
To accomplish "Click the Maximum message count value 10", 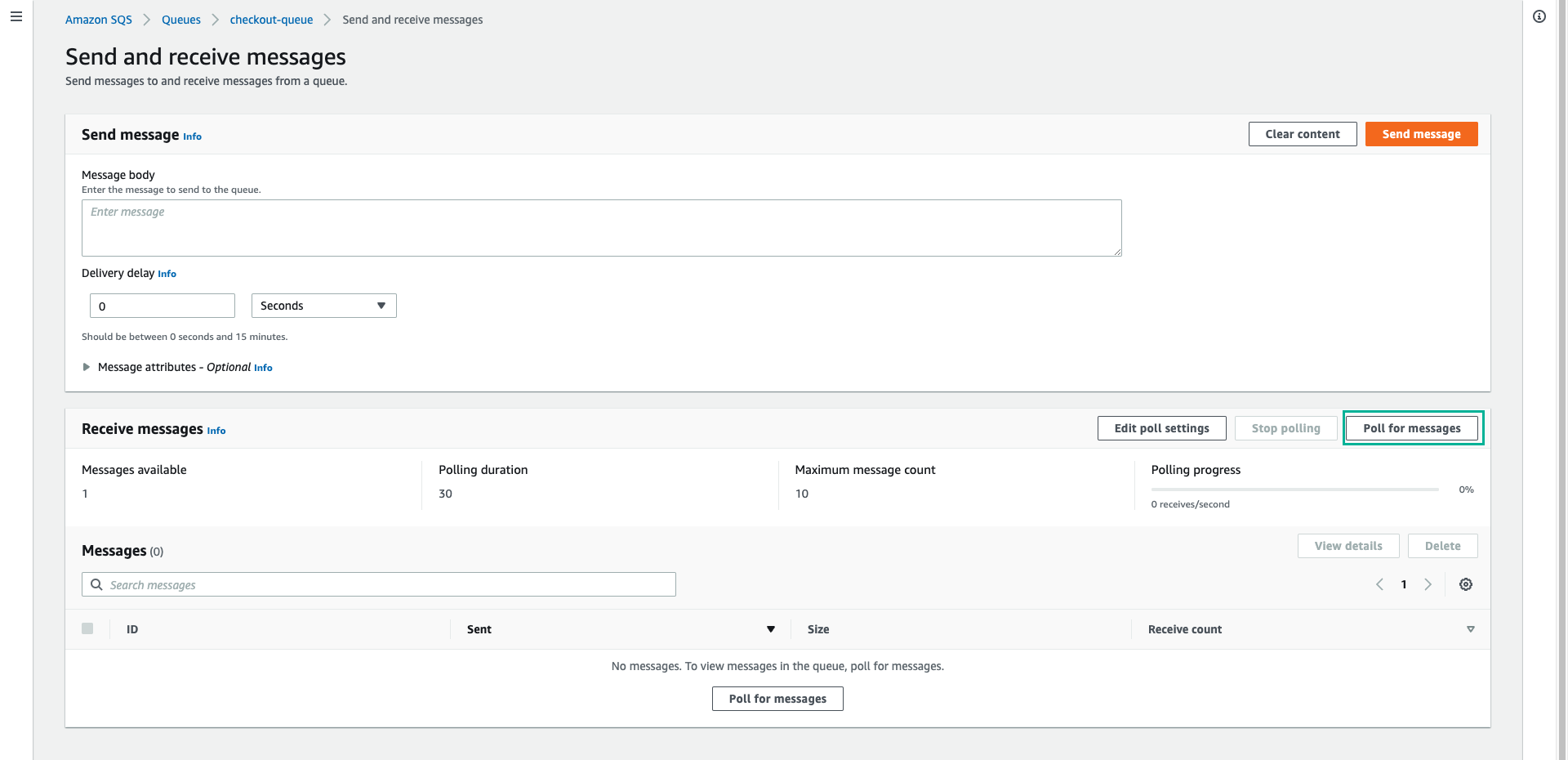I will [802, 494].
